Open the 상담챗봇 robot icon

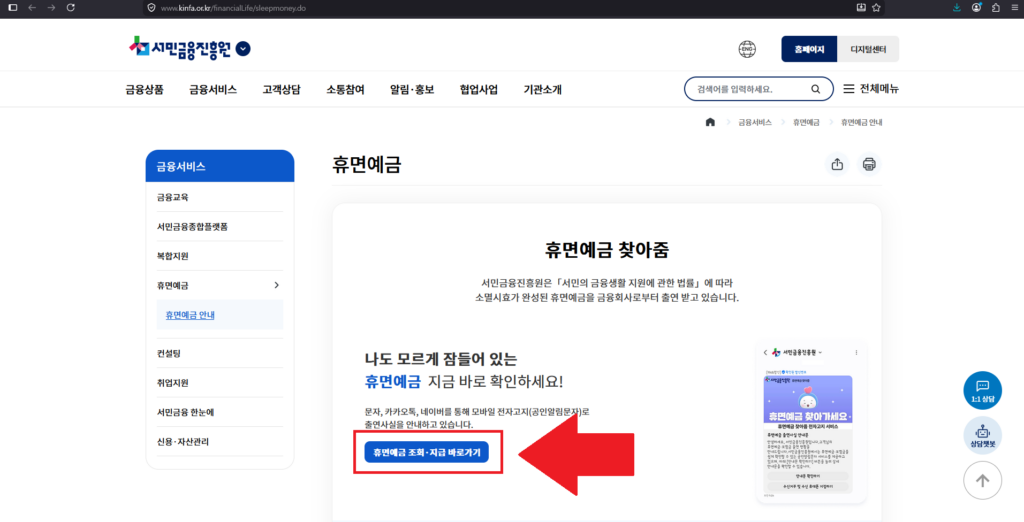coord(982,435)
